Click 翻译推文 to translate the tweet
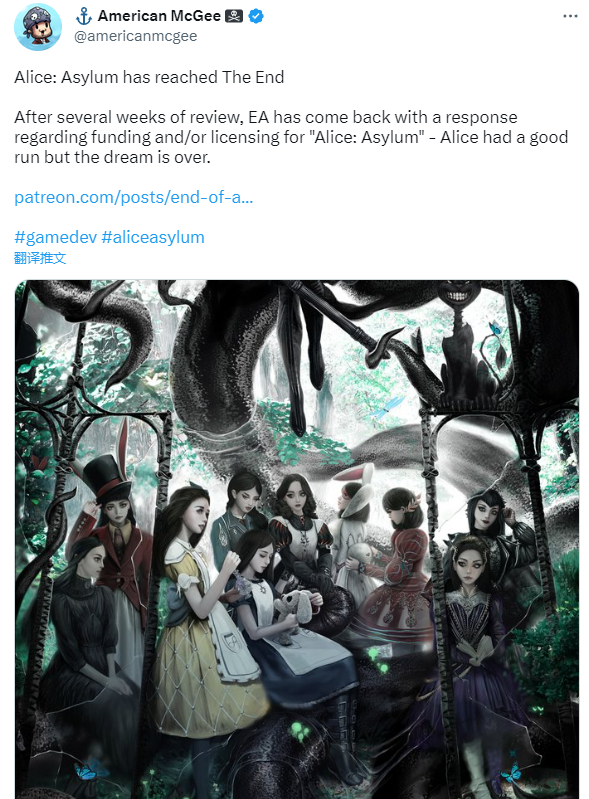 point(40,258)
